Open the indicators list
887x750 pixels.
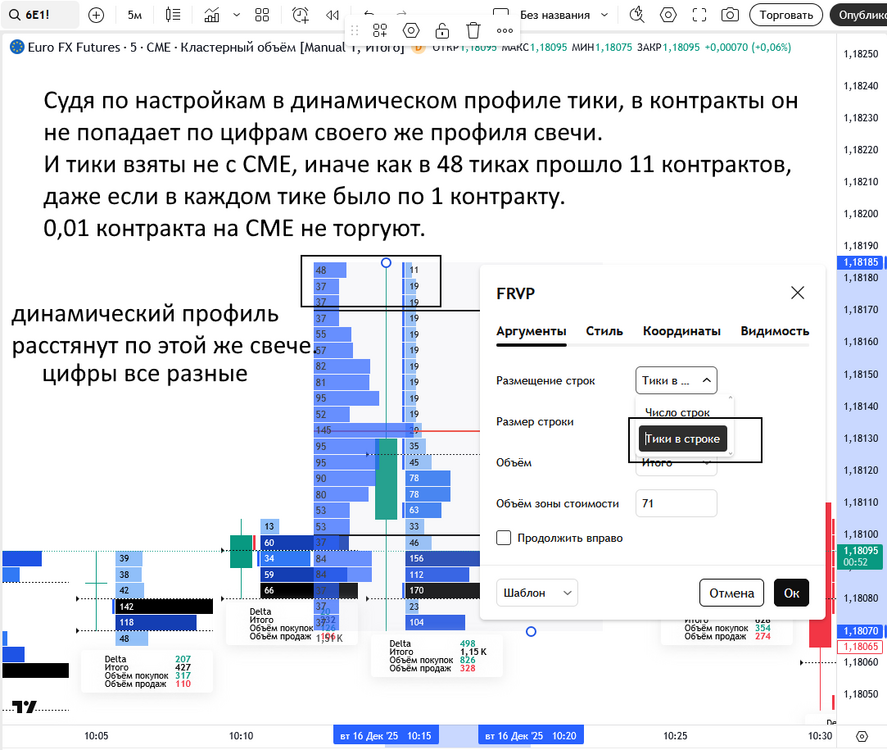212,15
